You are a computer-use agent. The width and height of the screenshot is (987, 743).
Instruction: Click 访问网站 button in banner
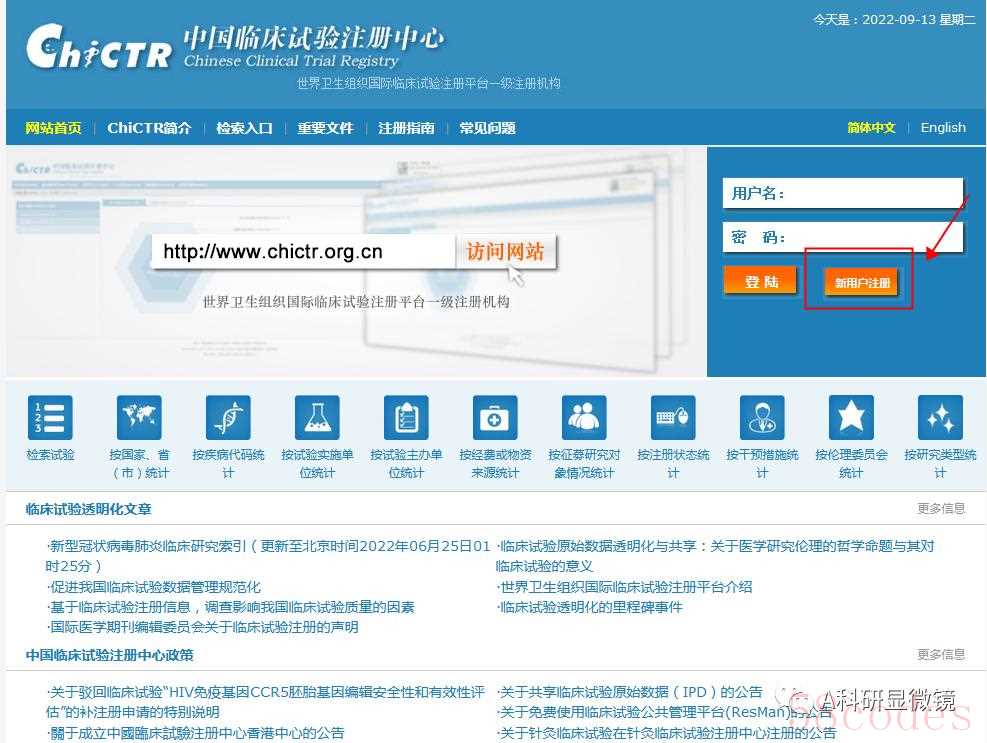(505, 251)
